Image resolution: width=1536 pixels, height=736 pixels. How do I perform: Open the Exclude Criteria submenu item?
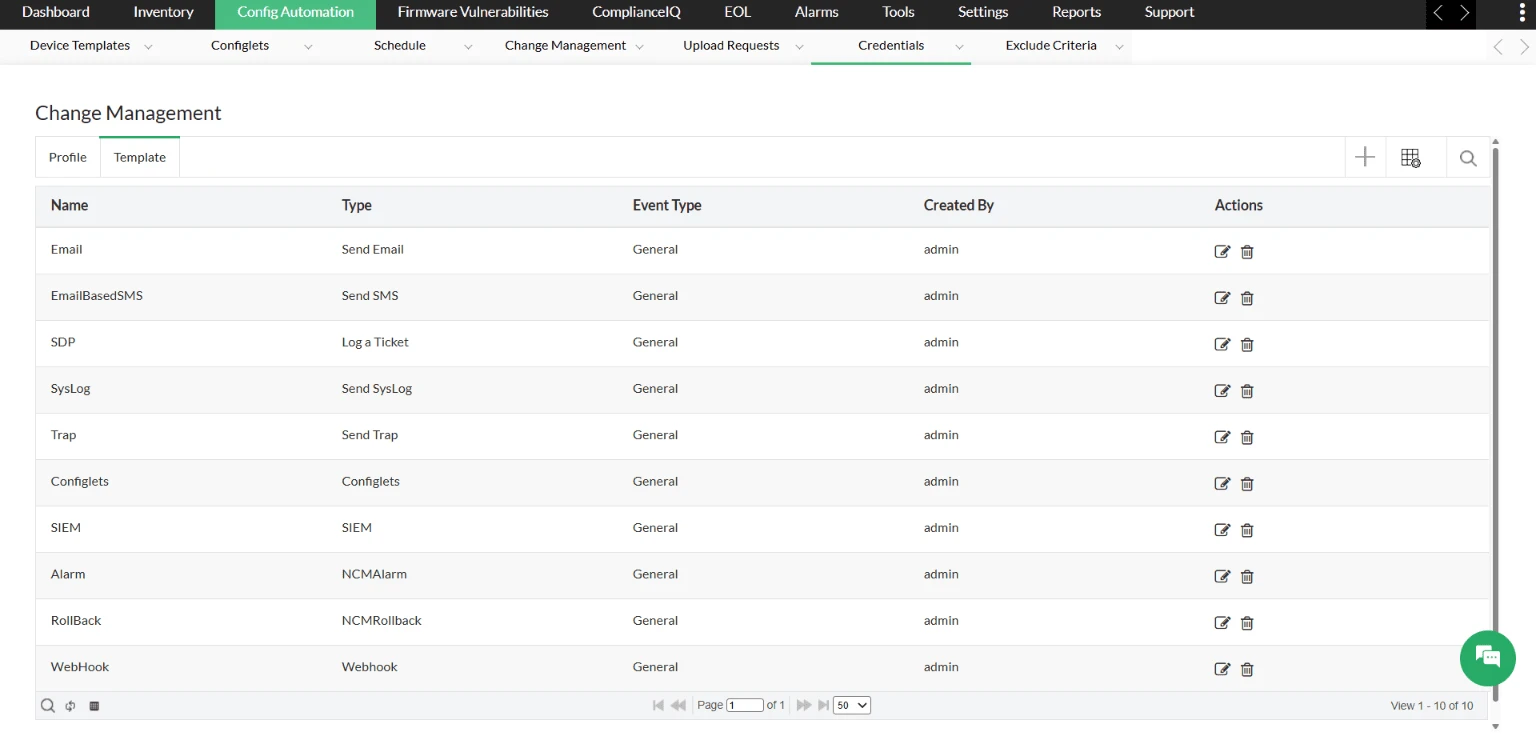(x=1051, y=46)
